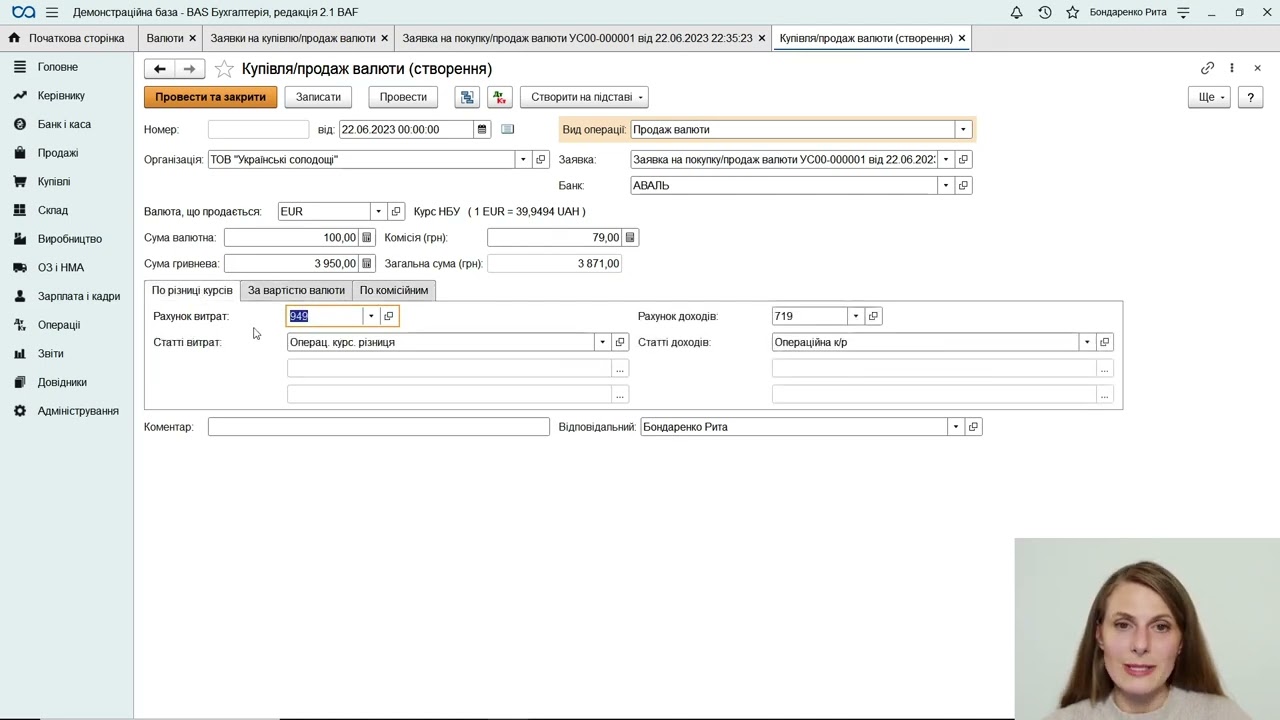This screenshot has width=1280, height=720.
Task: Open document structure icon in toolbar
Action: click(467, 97)
